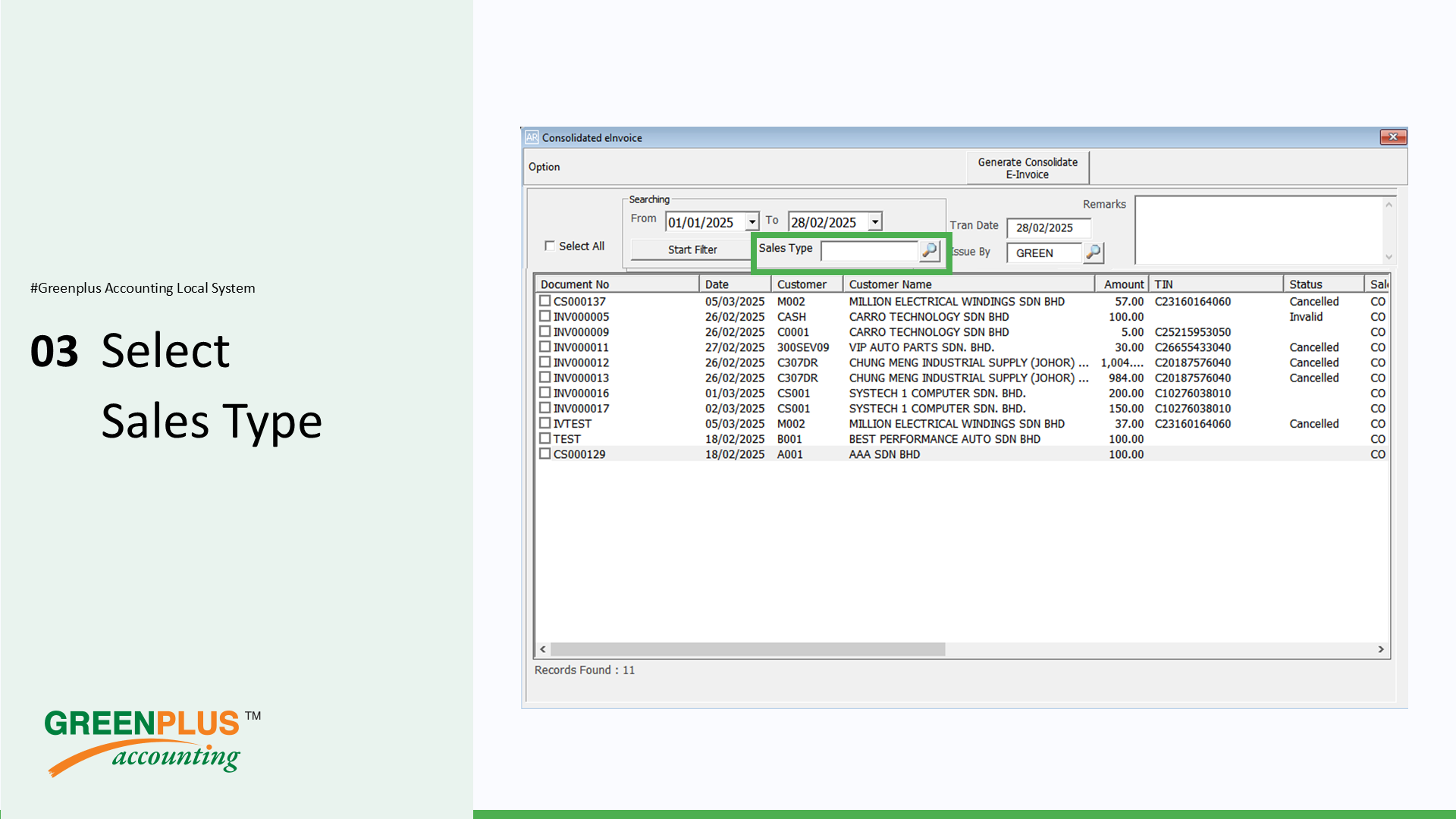Click customer code B001
The height and width of the screenshot is (819, 1456).
point(789,439)
